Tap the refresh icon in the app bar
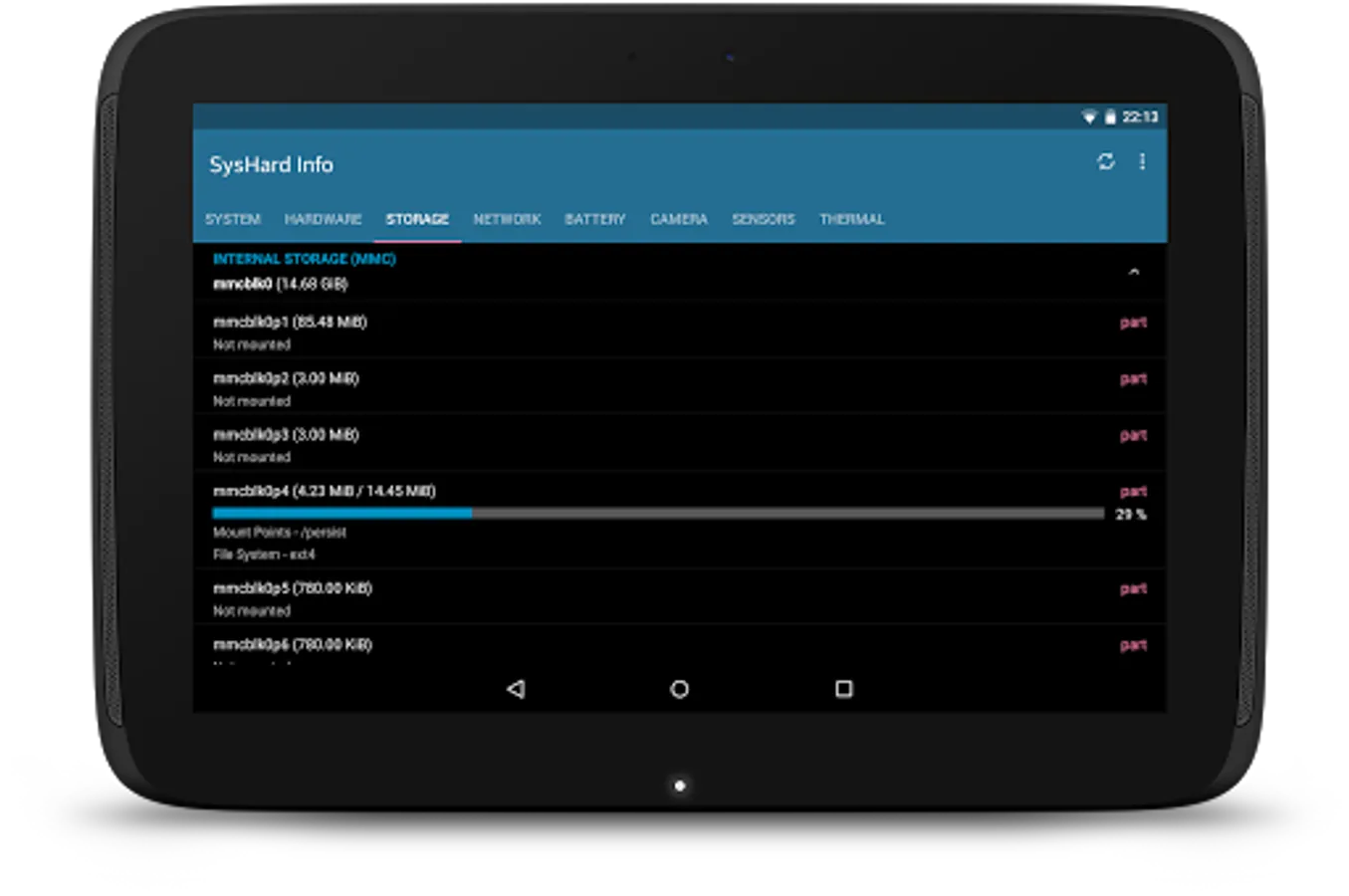Viewport: 1349px width, 896px height. 1105,161
